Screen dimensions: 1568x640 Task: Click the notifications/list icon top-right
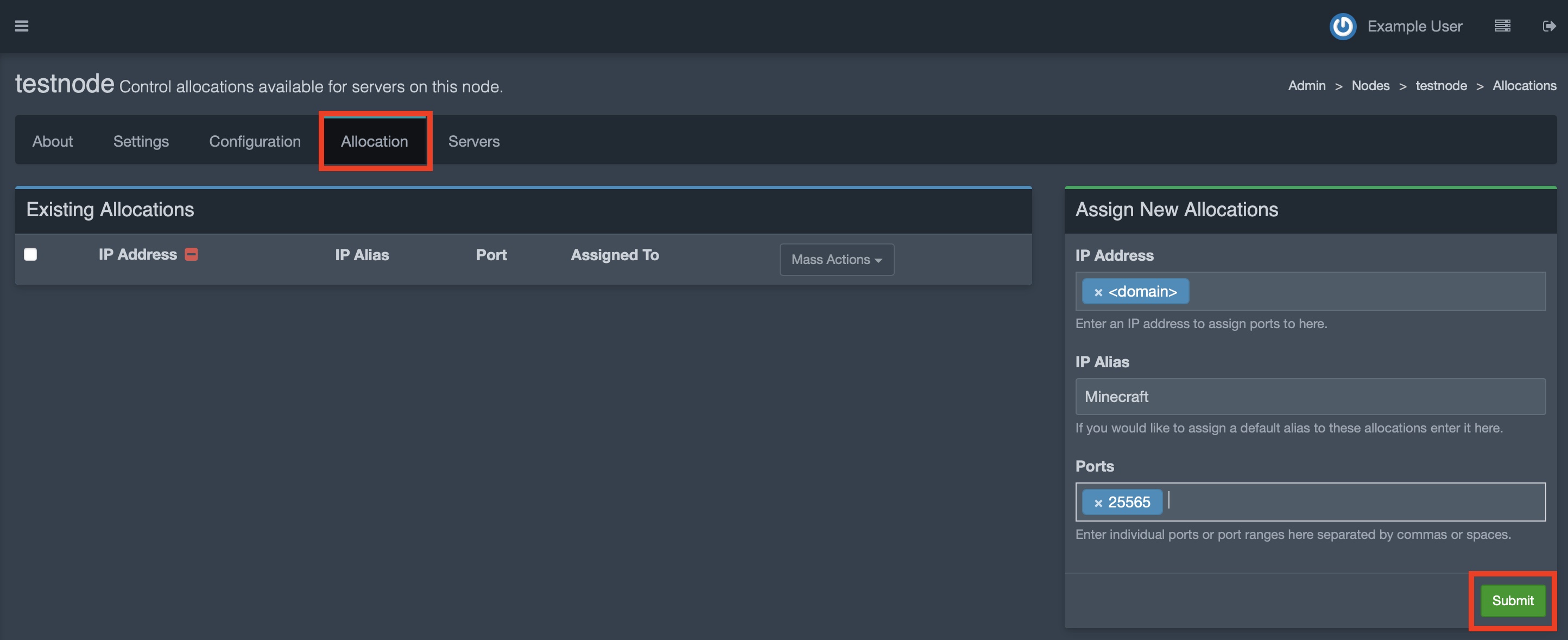pos(1504,26)
